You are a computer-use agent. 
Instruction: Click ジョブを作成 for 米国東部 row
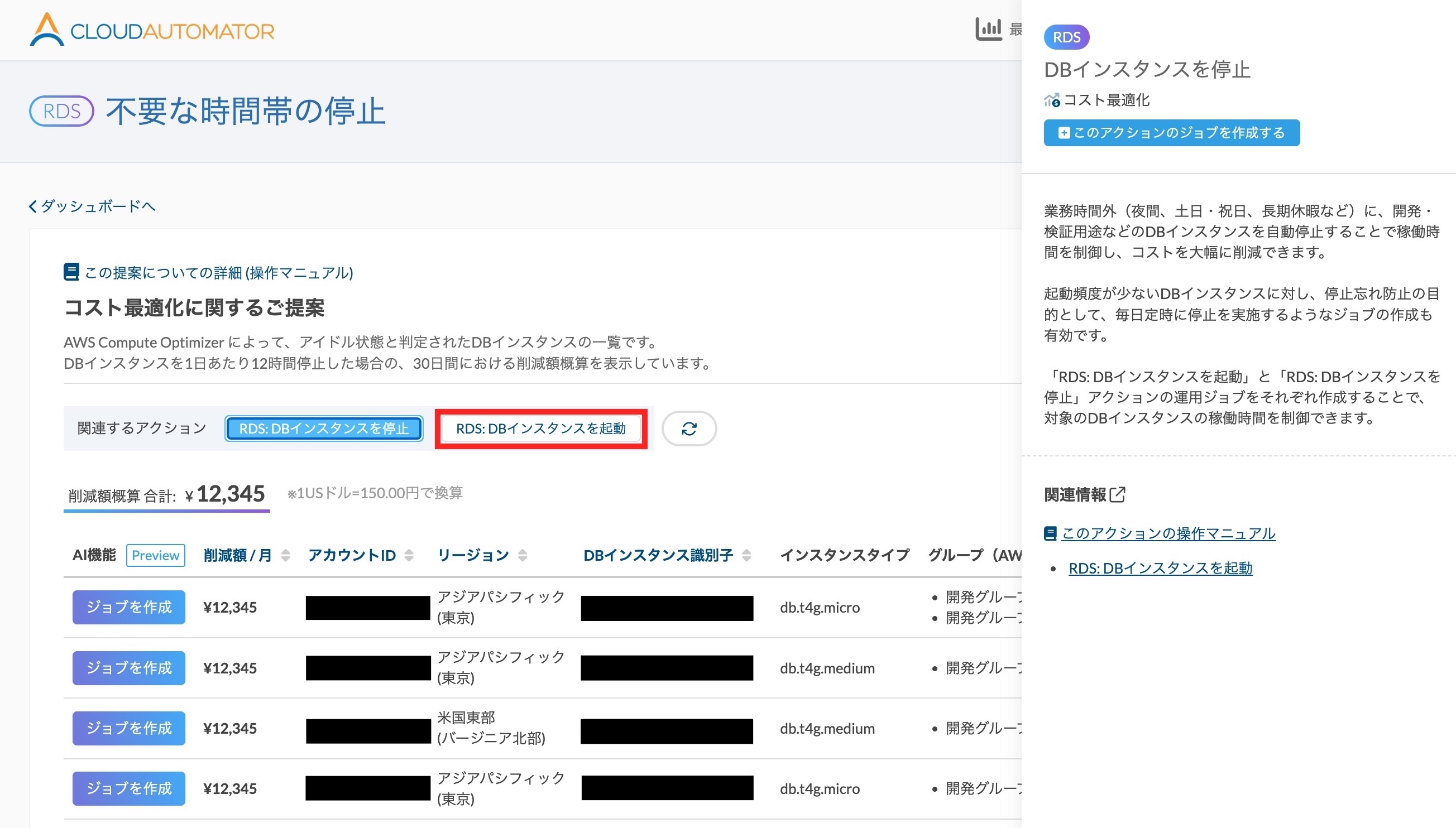[128, 728]
